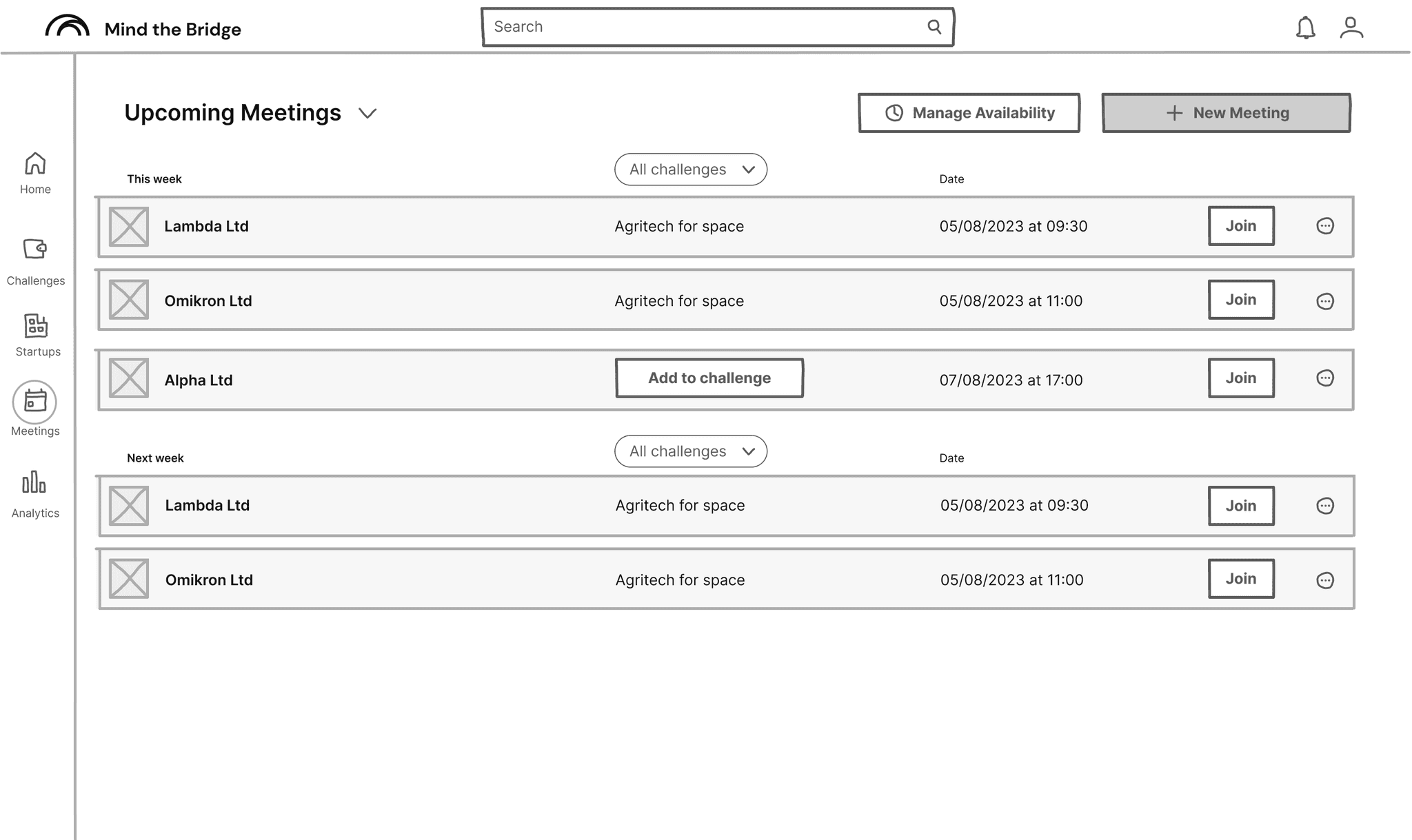1412x840 pixels.
Task: Click Add to challenge for Alpha Ltd
Action: (709, 378)
